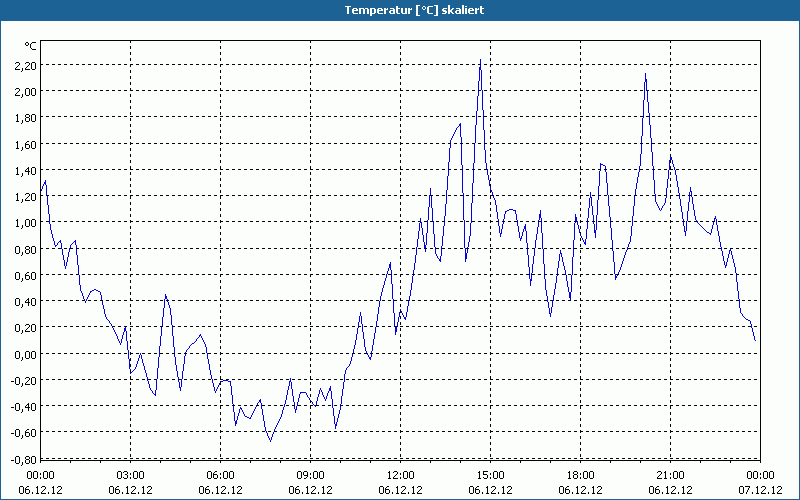This screenshot has width=800, height=500.
Task: Click the 1,60 y-axis value
Action: tap(27, 144)
